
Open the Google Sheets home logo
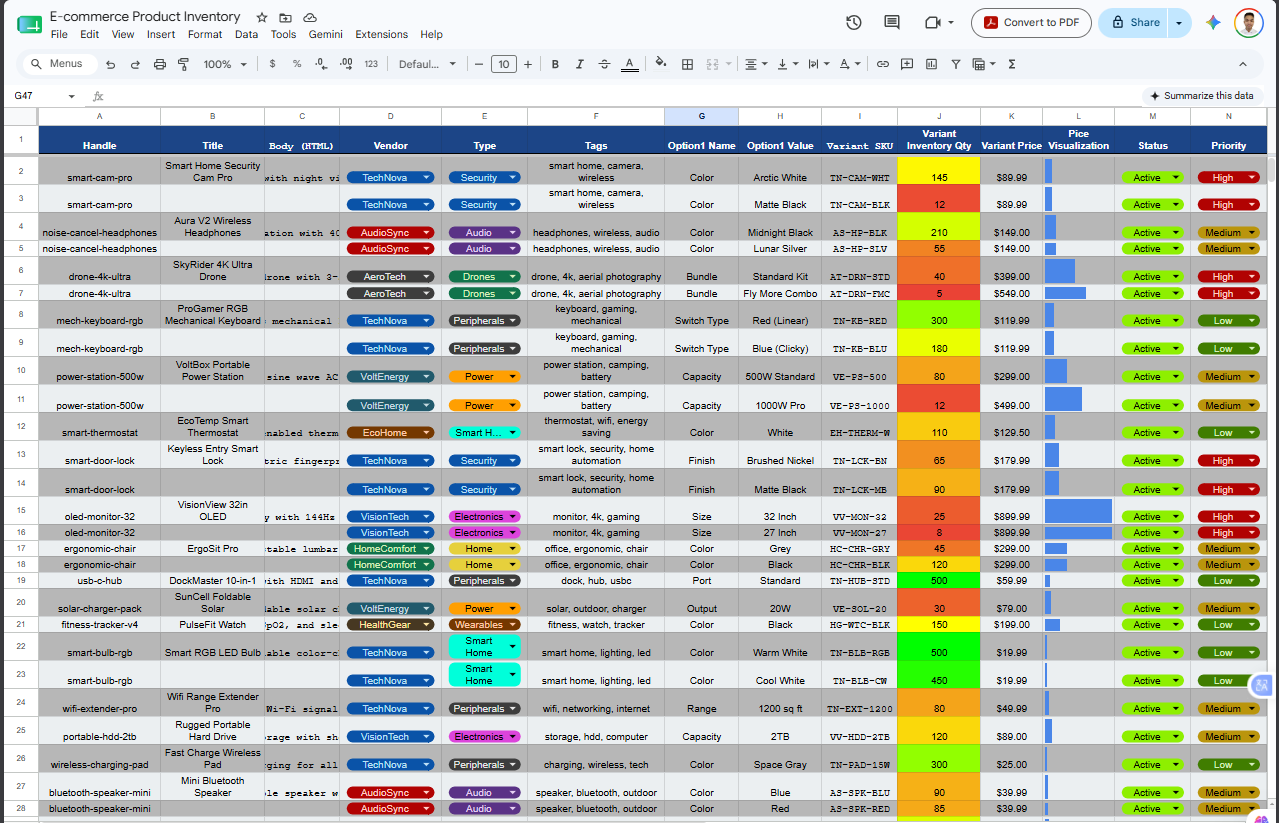[x=29, y=24]
